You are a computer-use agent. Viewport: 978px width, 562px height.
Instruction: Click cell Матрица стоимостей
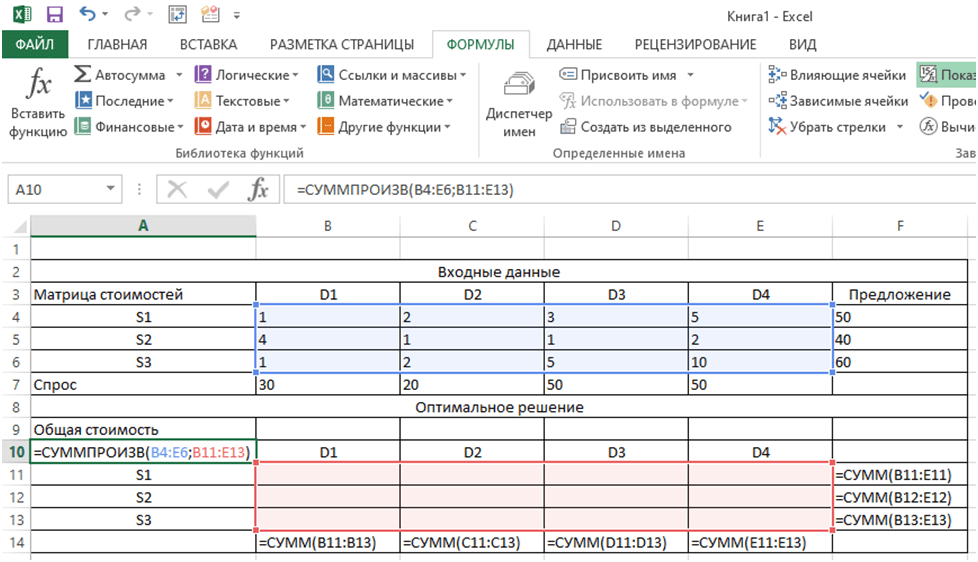(x=143, y=294)
